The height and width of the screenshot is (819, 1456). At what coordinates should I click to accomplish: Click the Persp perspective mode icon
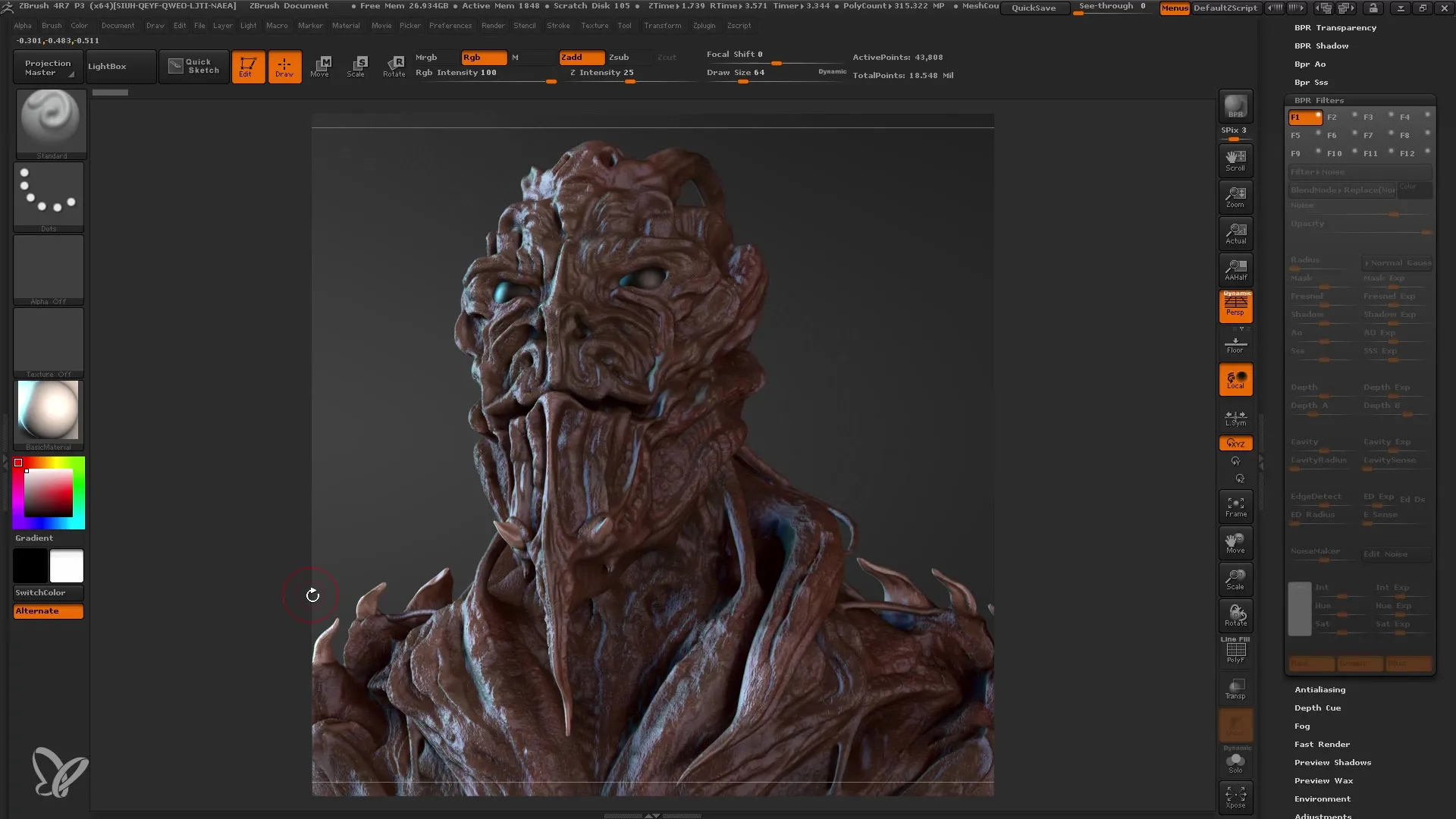1236,306
